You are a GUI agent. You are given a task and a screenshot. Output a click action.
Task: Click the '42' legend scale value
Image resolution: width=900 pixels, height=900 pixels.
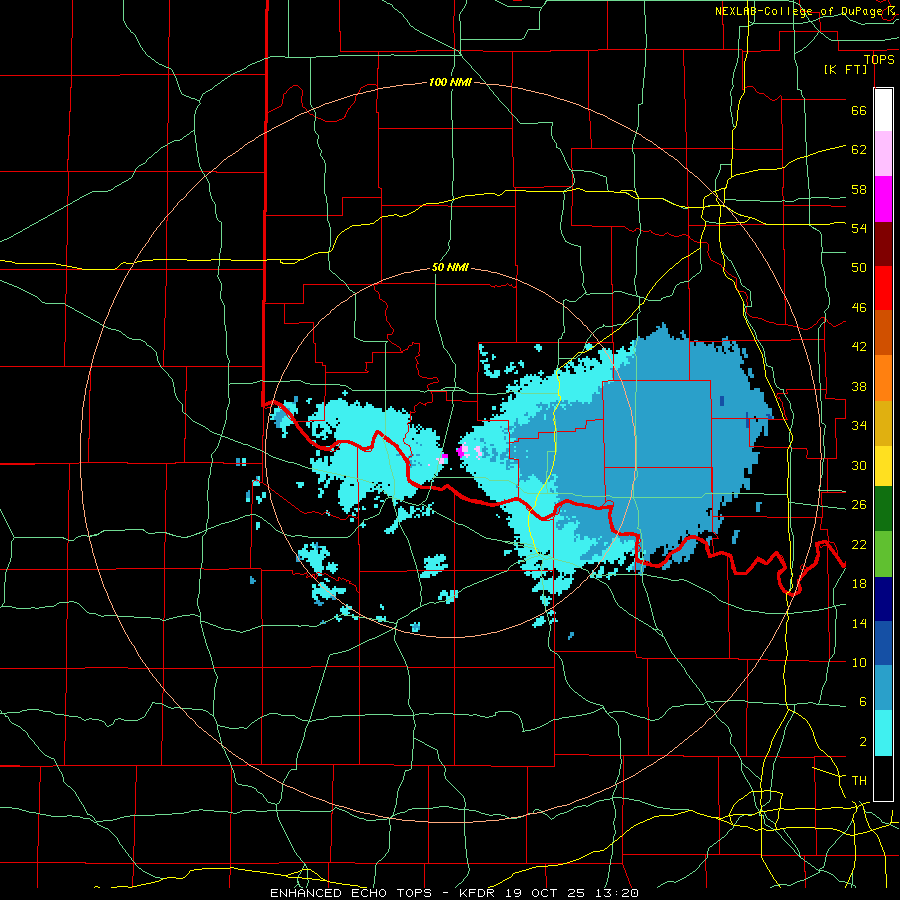(859, 347)
